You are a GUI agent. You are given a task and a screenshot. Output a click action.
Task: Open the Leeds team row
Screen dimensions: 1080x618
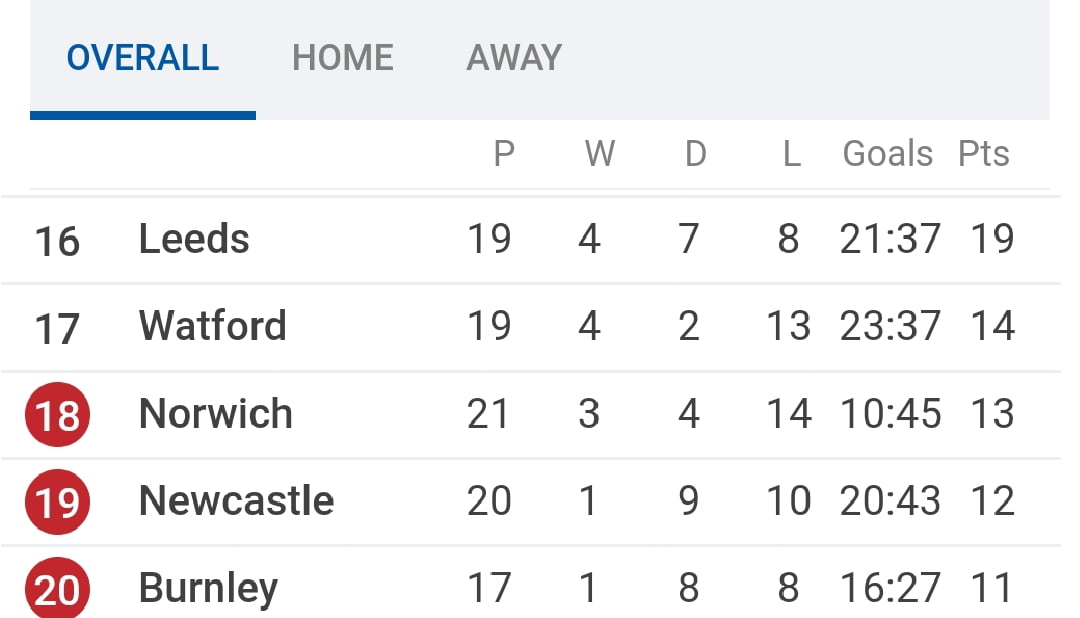tap(194, 239)
